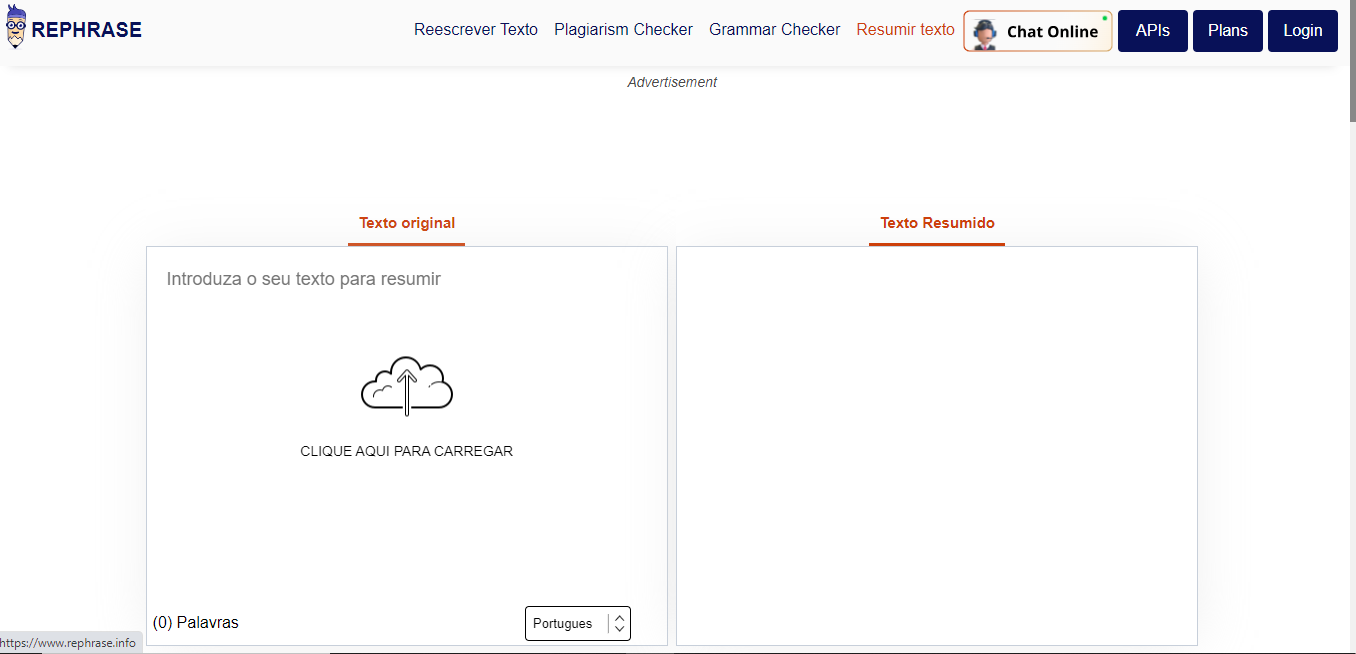This screenshot has width=1356, height=654.
Task: Go to Reescrever Texto page
Action: [x=476, y=30]
